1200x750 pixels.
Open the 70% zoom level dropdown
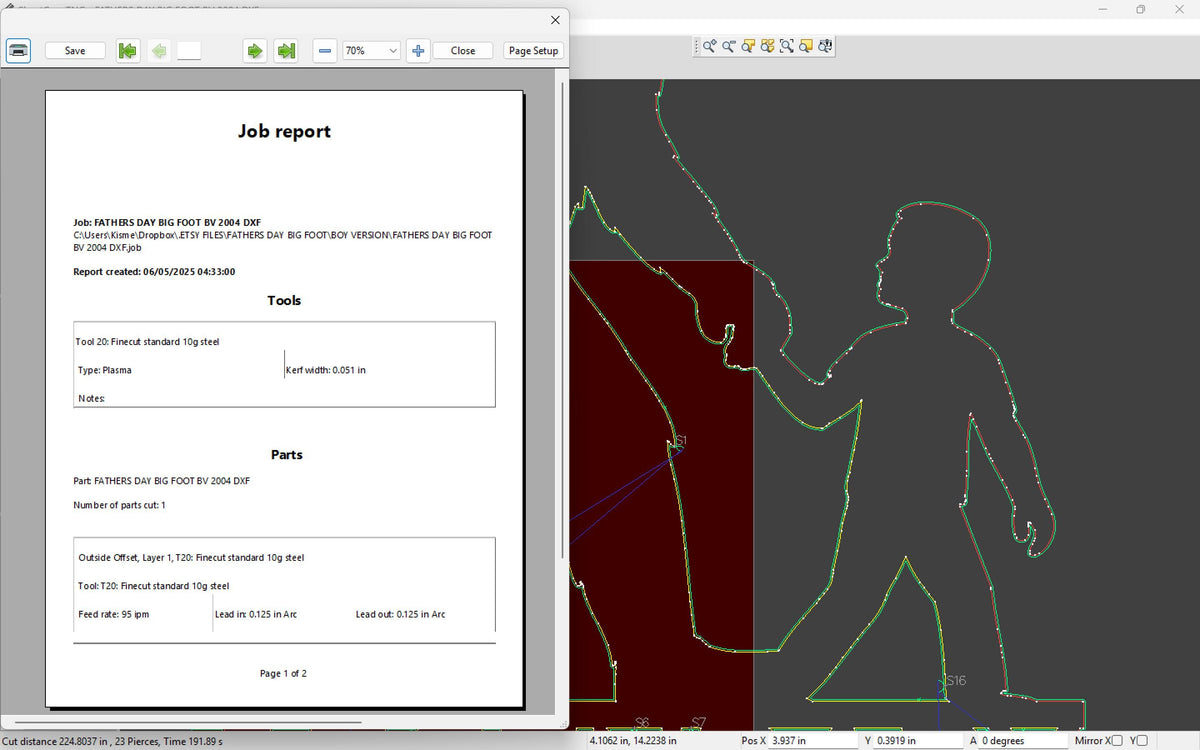pyautogui.click(x=371, y=50)
